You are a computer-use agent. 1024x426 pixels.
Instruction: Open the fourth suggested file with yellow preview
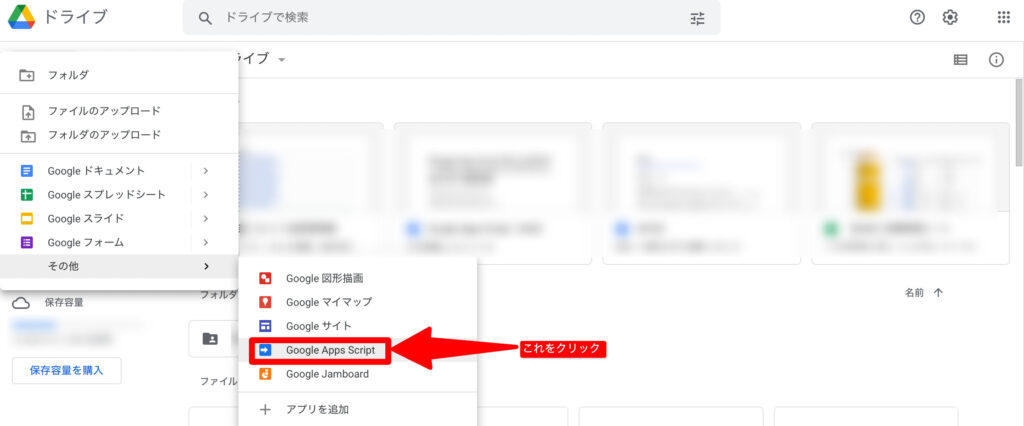pyautogui.click(x=910, y=193)
